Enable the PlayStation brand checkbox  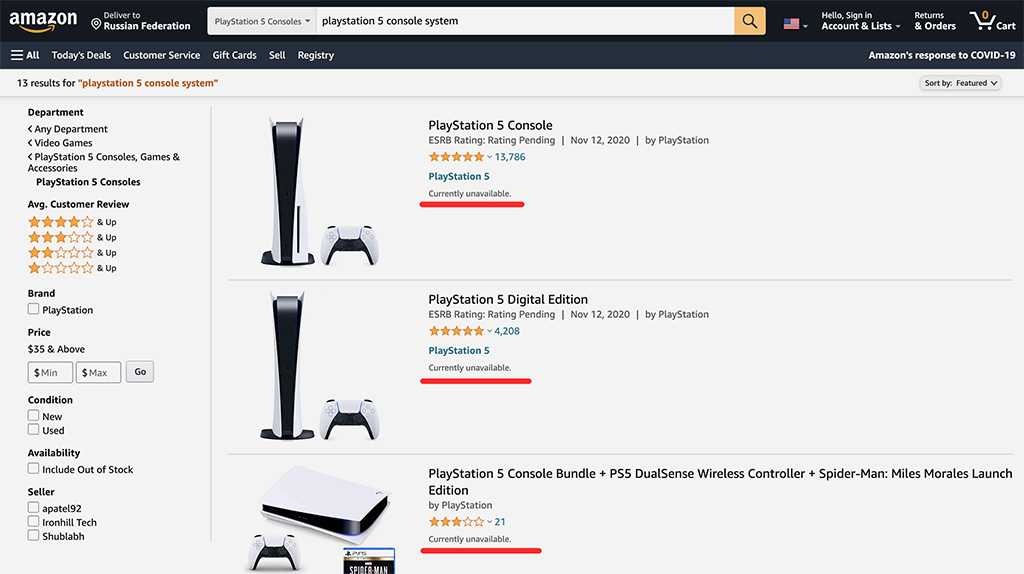coord(34,310)
